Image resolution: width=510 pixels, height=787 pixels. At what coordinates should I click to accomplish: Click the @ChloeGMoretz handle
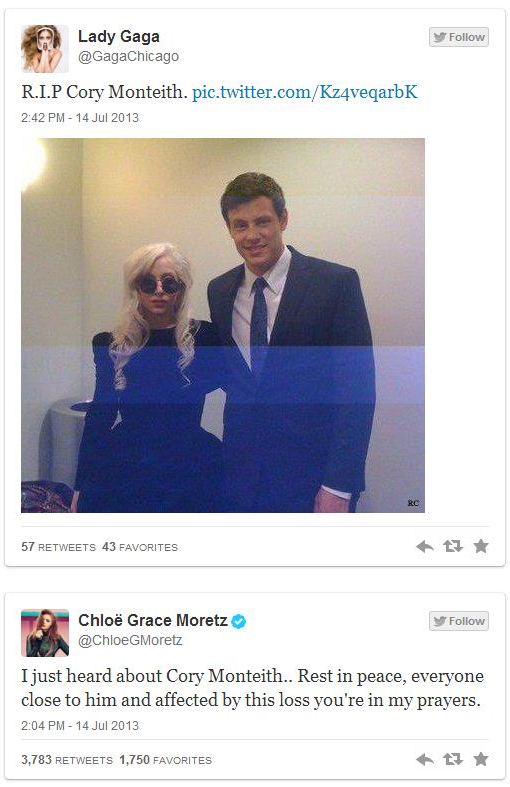(x=130, y=640)
